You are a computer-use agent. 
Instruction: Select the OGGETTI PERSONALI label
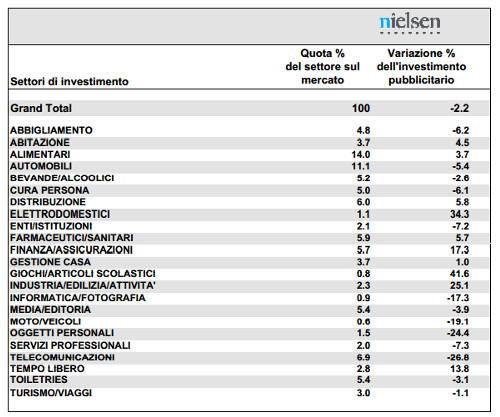click(x=62, y=333)
